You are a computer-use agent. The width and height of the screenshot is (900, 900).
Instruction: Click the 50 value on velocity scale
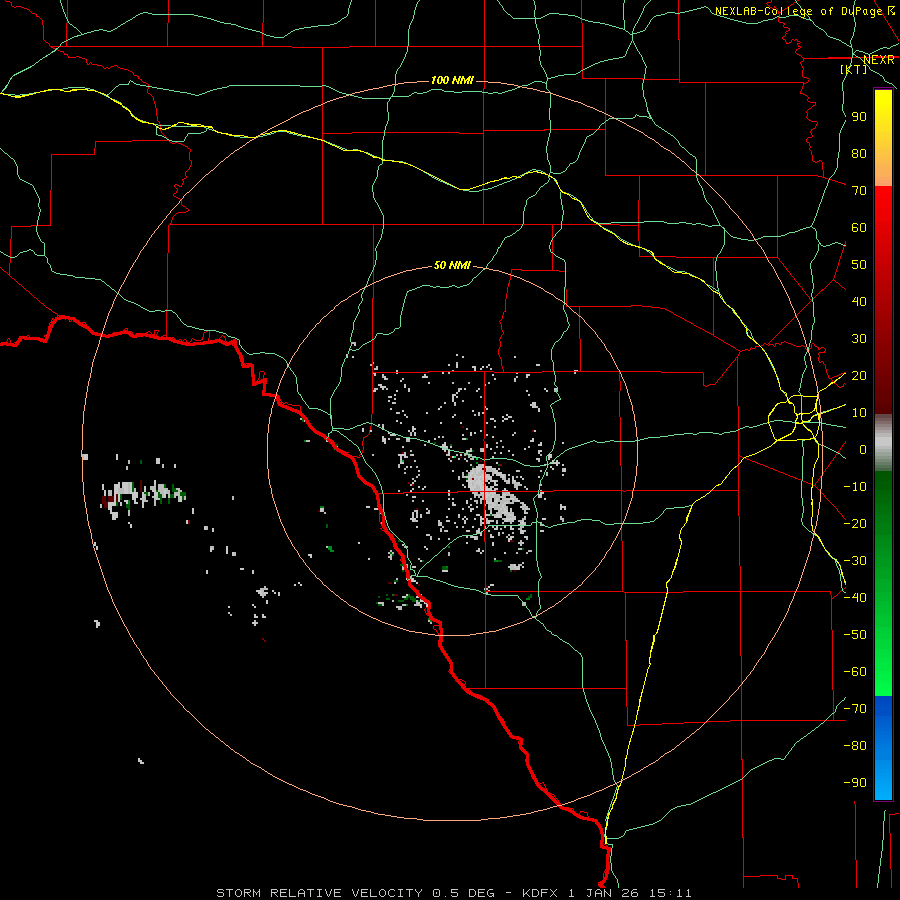point(859,265)
